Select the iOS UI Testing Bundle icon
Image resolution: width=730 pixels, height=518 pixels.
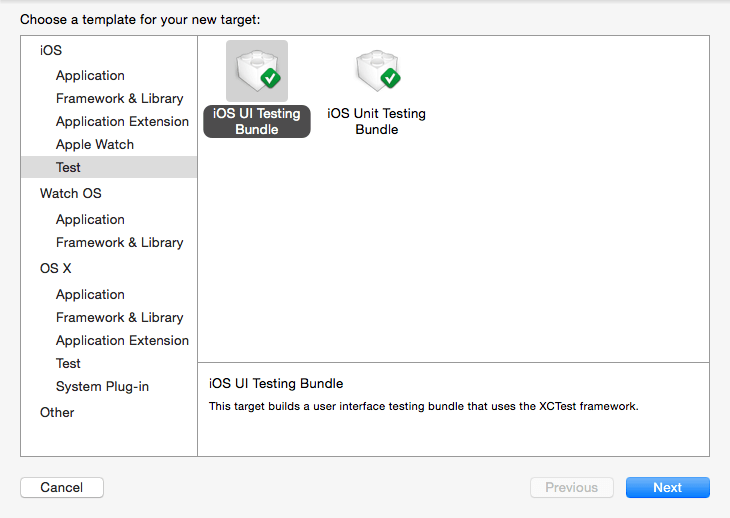(x=257, y=71)
